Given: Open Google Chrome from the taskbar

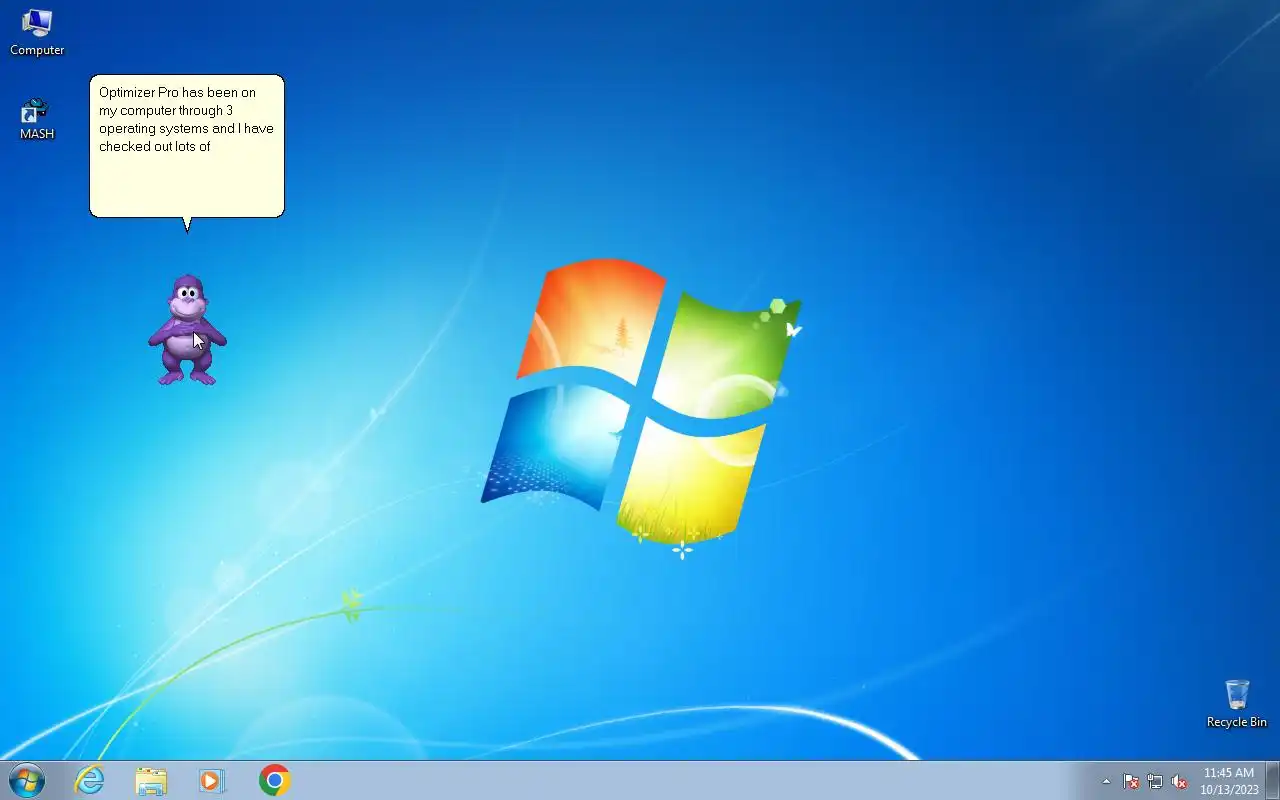Looking at the screenshot, I should pos(274,780).
